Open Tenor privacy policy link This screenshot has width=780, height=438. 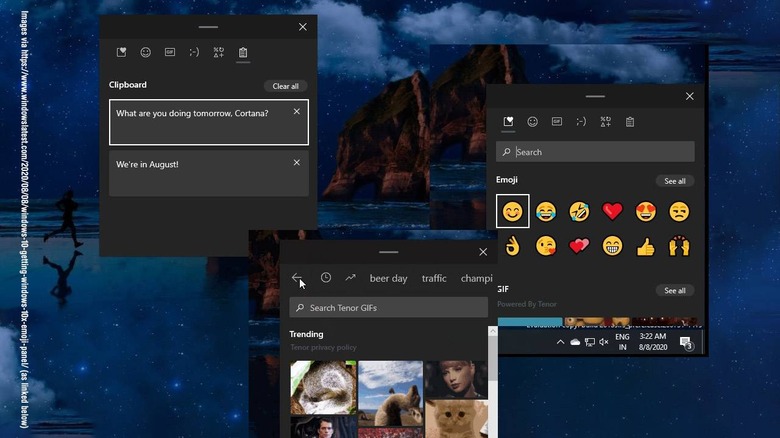pyautogui.click(x=323, y=347)
